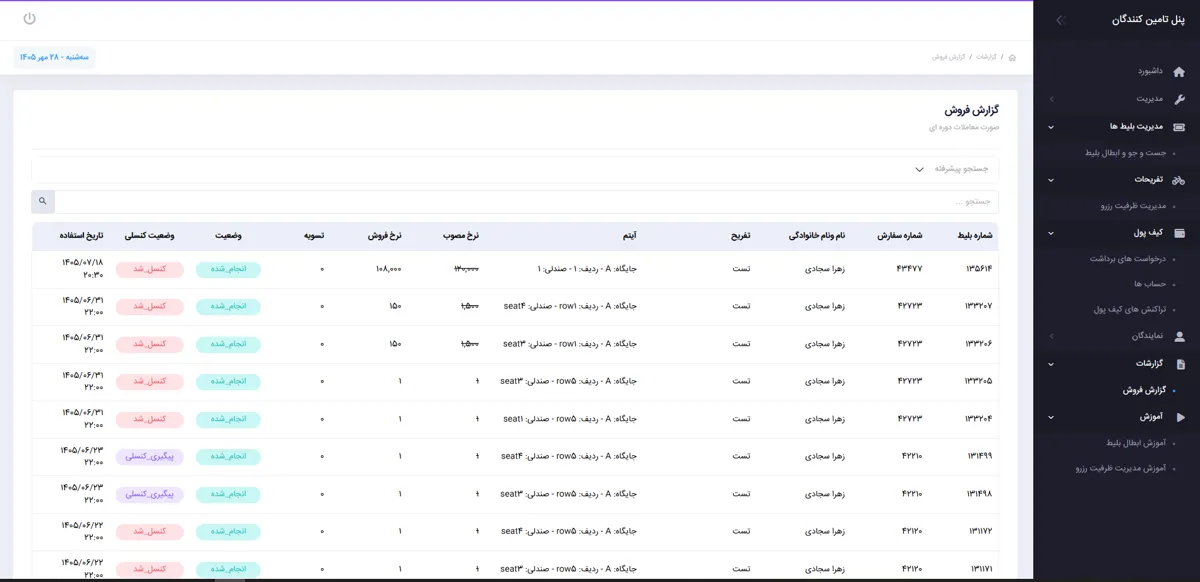
Task: Expand the مدیریت submenu chevron
Action: click(x=1051, y=99)
